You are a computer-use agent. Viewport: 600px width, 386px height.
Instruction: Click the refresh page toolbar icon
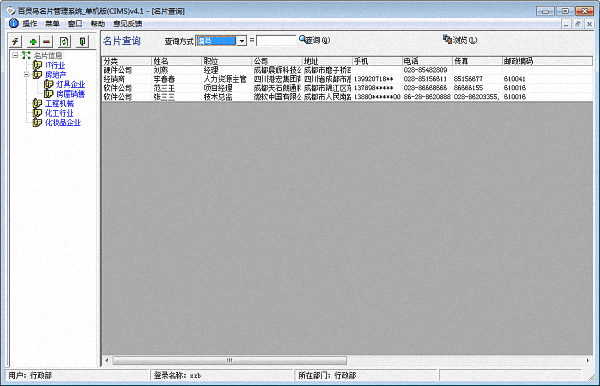tap(64, 41)
